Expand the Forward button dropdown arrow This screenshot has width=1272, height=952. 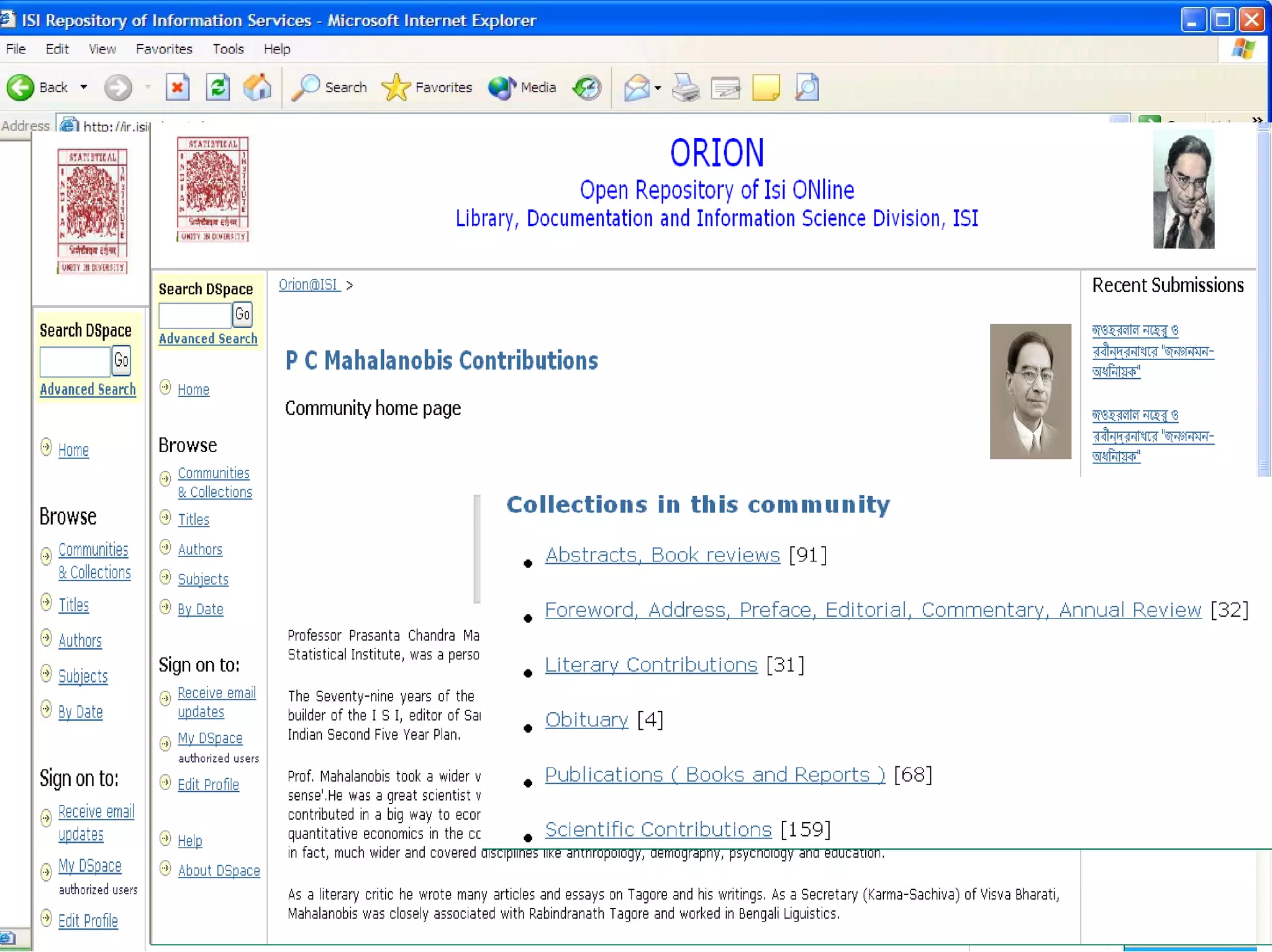tap(148, 88)
